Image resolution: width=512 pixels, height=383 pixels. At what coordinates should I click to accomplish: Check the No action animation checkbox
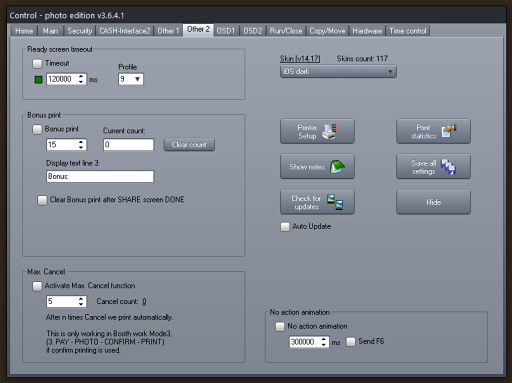[280, 326]
